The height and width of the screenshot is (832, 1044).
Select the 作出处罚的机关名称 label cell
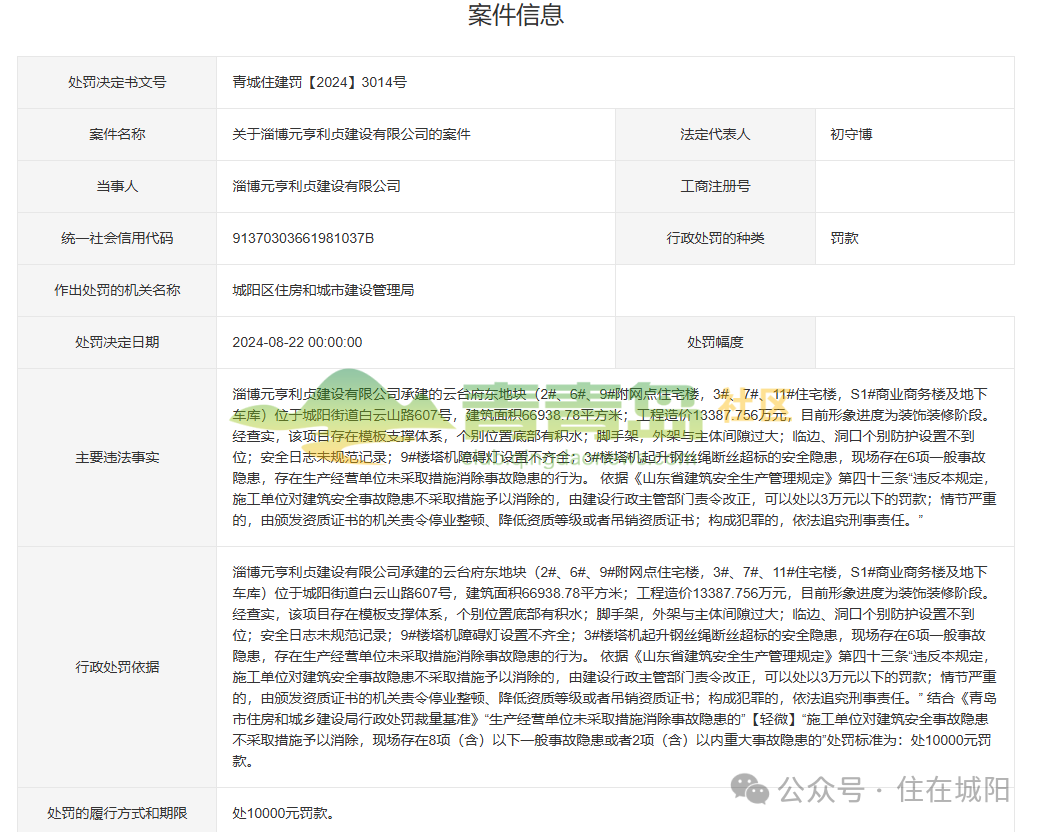point(117,290)
